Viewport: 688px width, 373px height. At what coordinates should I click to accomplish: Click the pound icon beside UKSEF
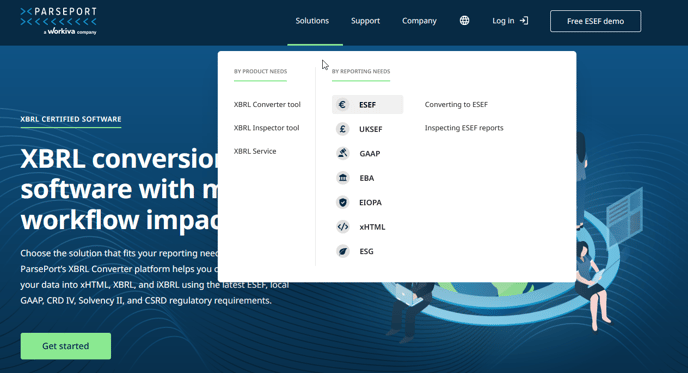[343, 129]
